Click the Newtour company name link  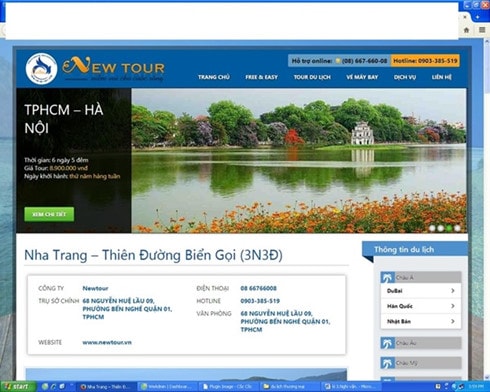point(95,288)
